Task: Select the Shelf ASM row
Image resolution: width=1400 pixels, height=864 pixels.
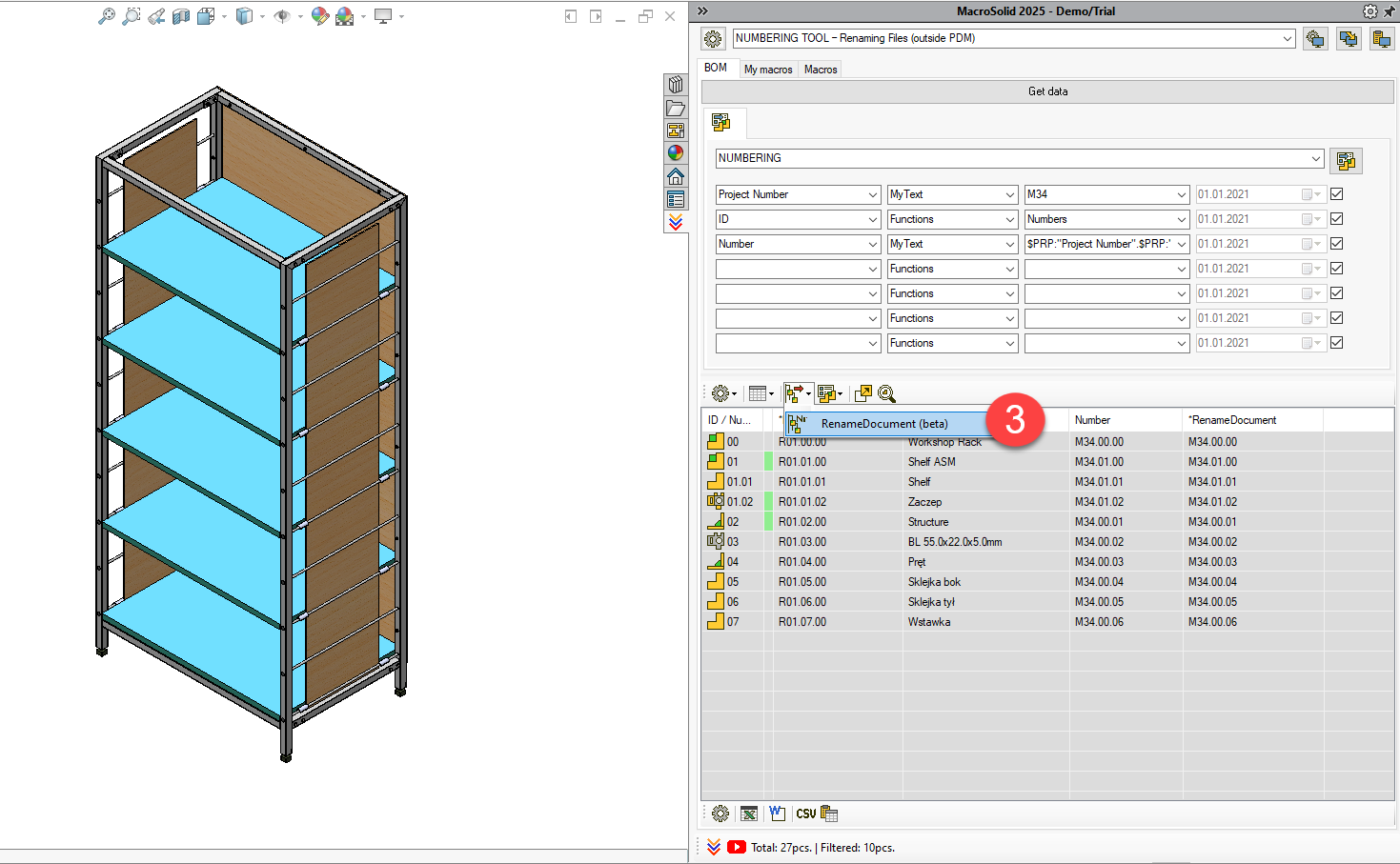Action: 1047,462
